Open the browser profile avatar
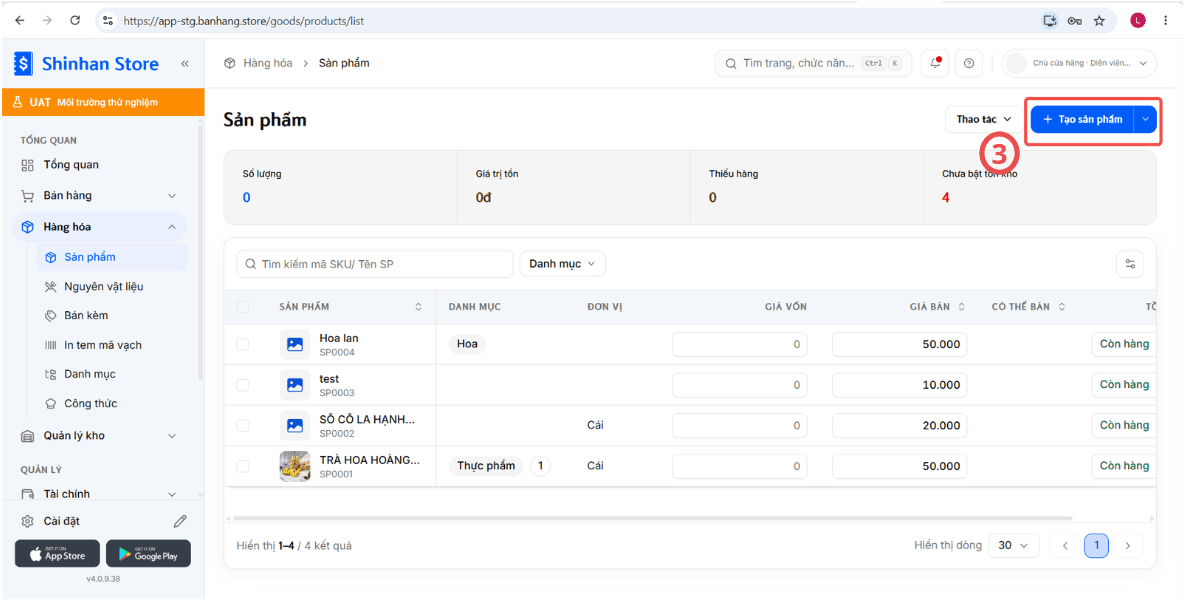The image size is (1187, 600). click(1138, 20)
